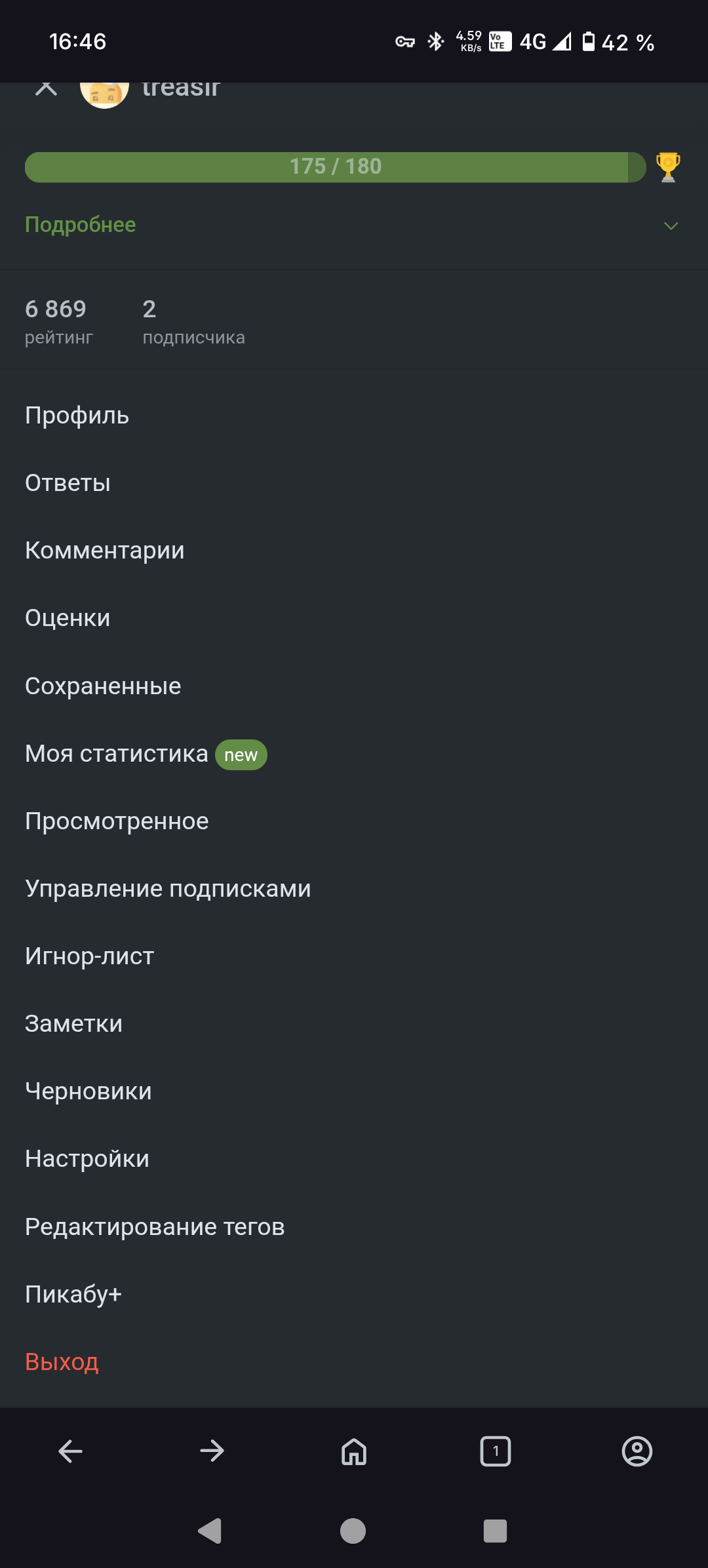Open the browser home page icon
This screenshot has height=1568, width=708.
354,1451
